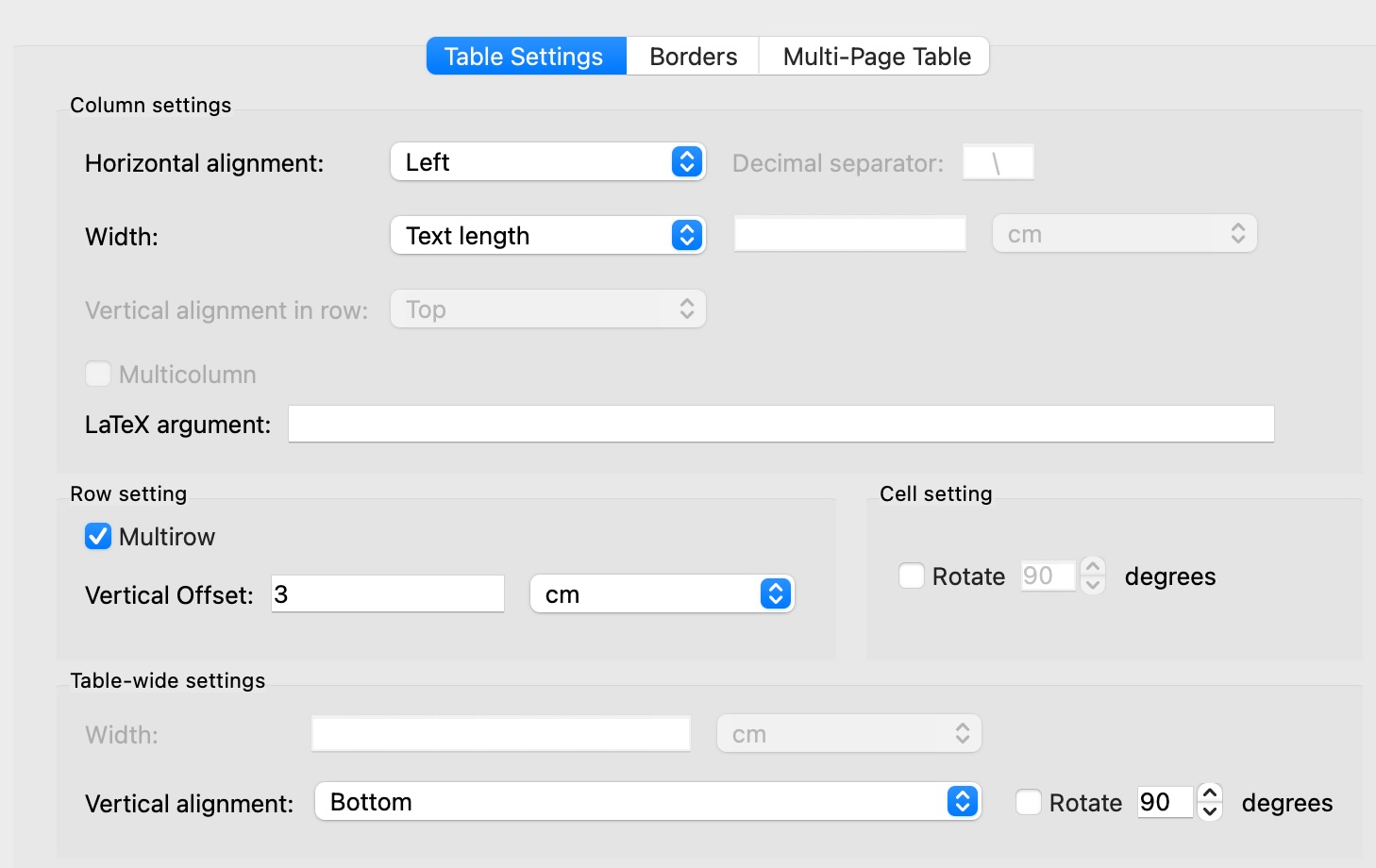The image size is (1376, 868).
Task: Click the cell Rotate degrees stepper up arrow
Action: coord(1093,567)
